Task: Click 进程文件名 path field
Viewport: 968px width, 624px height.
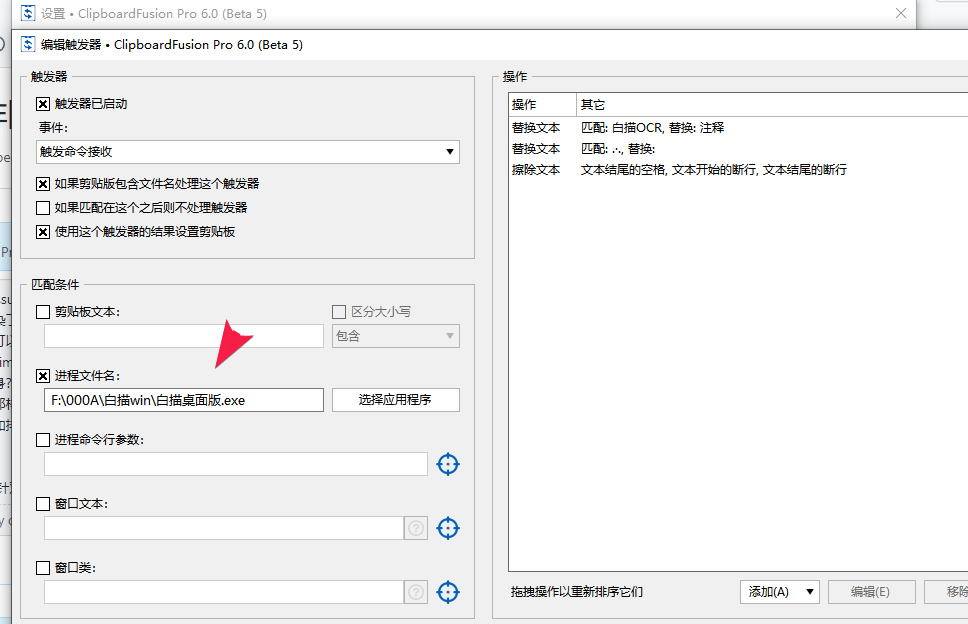Action: pyautogui.click(x=184, y=400)
